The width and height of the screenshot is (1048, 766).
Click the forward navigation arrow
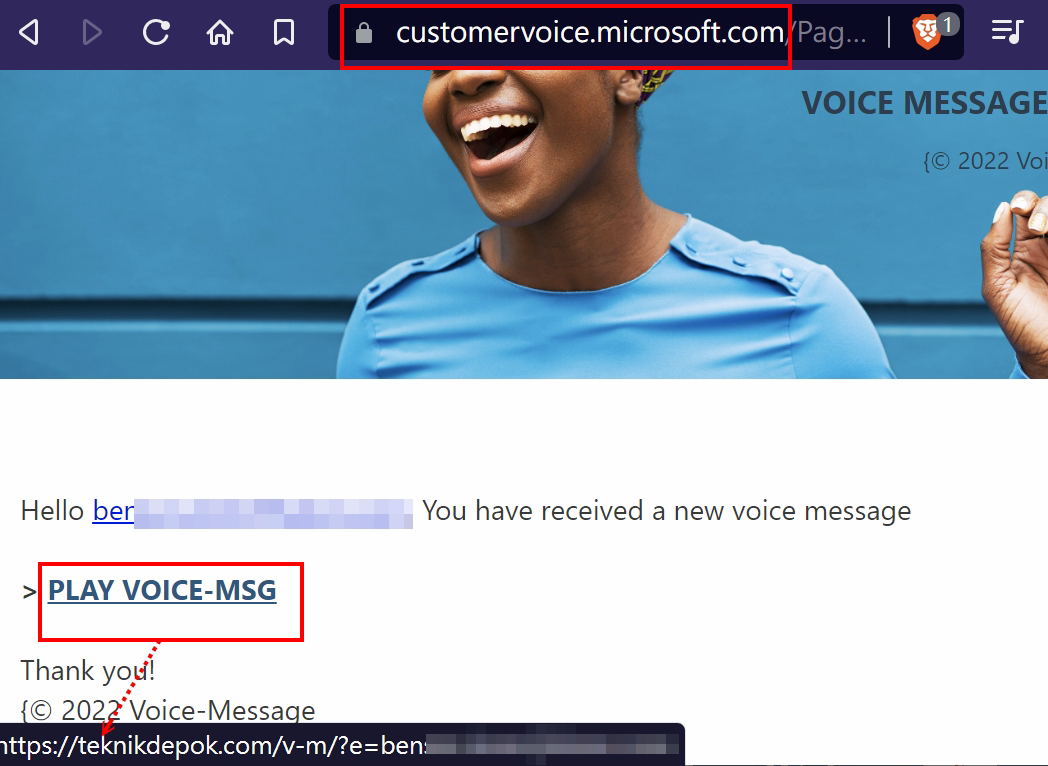tap(92, 31)
